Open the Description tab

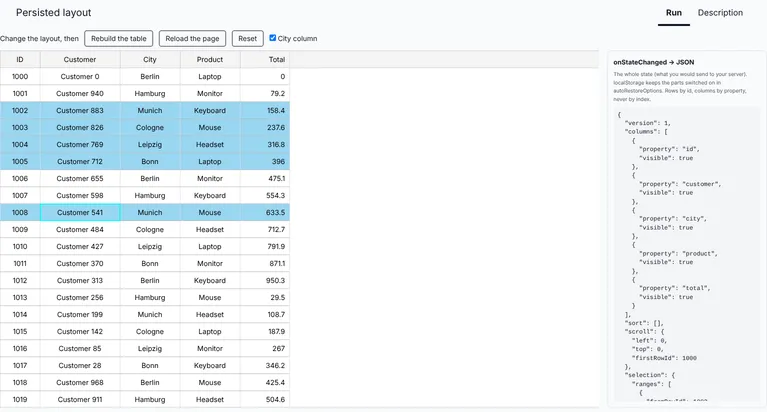coord(720,13)
